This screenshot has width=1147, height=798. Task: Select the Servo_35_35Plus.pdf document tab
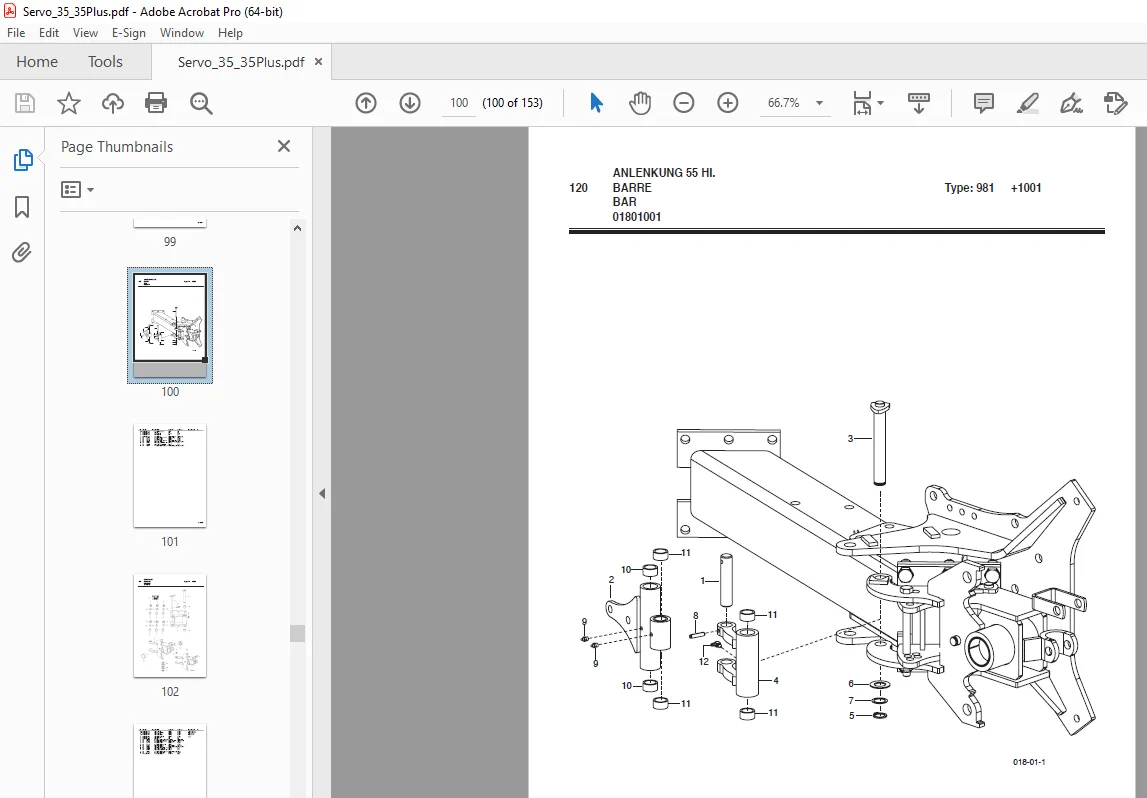[241, 62]
